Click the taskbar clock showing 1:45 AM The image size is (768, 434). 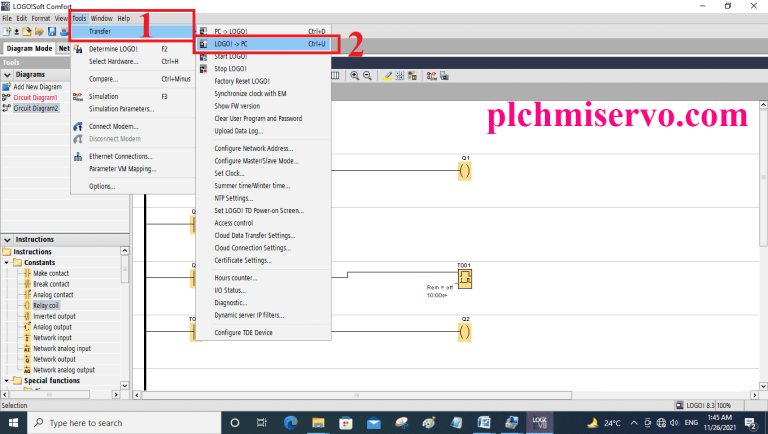click(x=720, y=422)
